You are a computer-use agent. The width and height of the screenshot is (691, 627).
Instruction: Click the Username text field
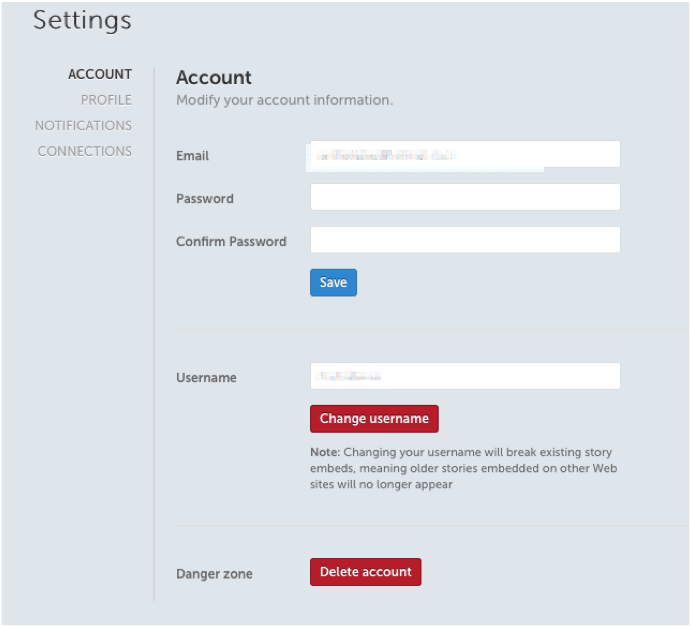click(465, 376)
